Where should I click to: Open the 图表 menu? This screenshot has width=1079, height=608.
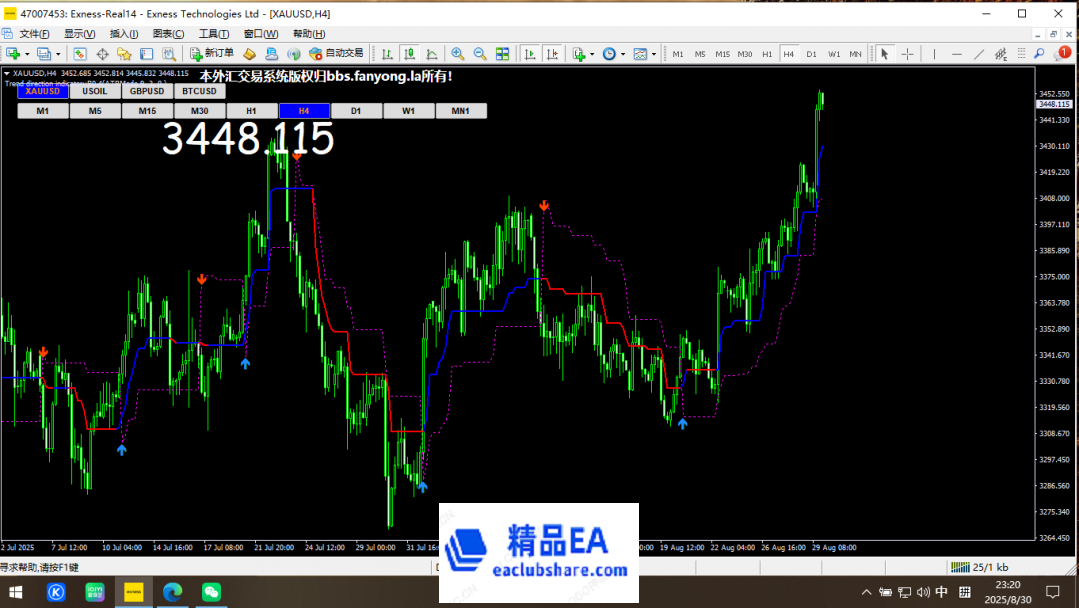tap(167, 33)
